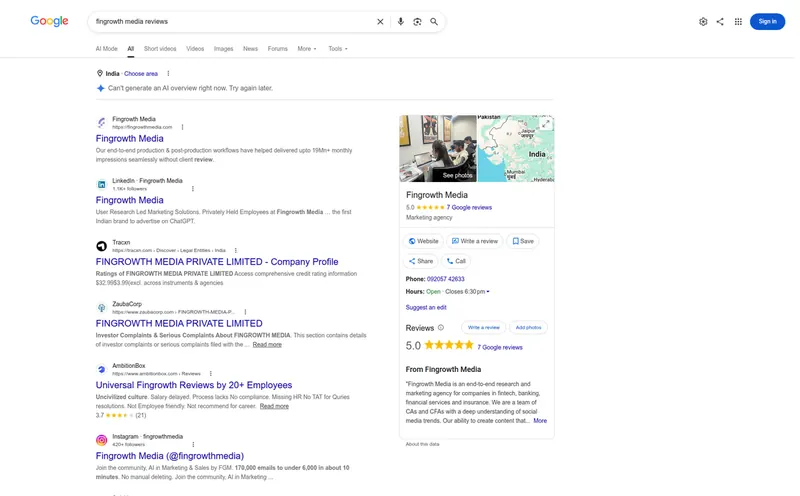Open quick settings gear icon
The width and height of the screenshot is (800, 496).
coord(703,21)
